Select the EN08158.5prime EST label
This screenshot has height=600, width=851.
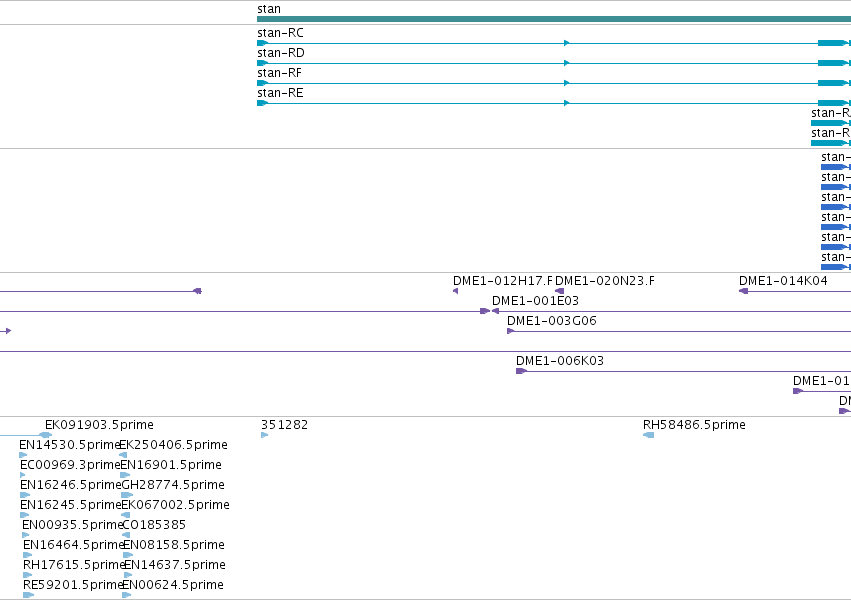click(174, 545)
